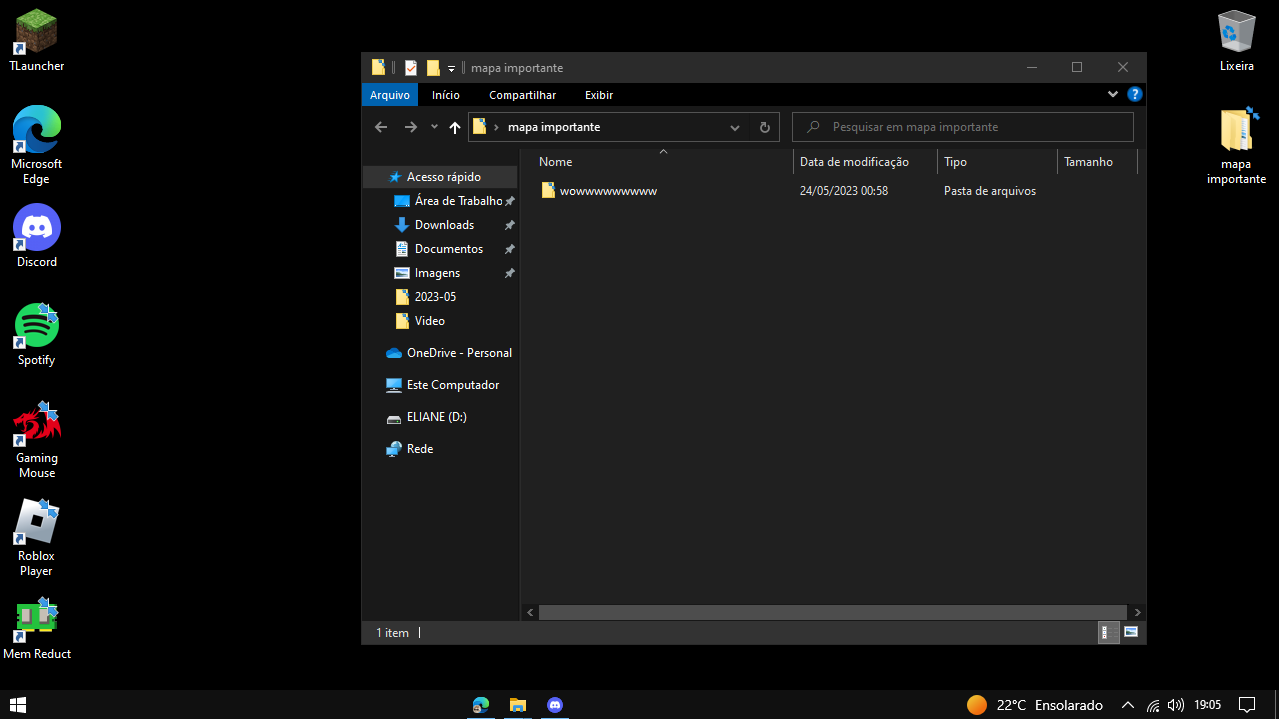The height and width of the screenshot is (719, 1279).
Task: Click New folder icon in title bar
Action: point(433,68)
